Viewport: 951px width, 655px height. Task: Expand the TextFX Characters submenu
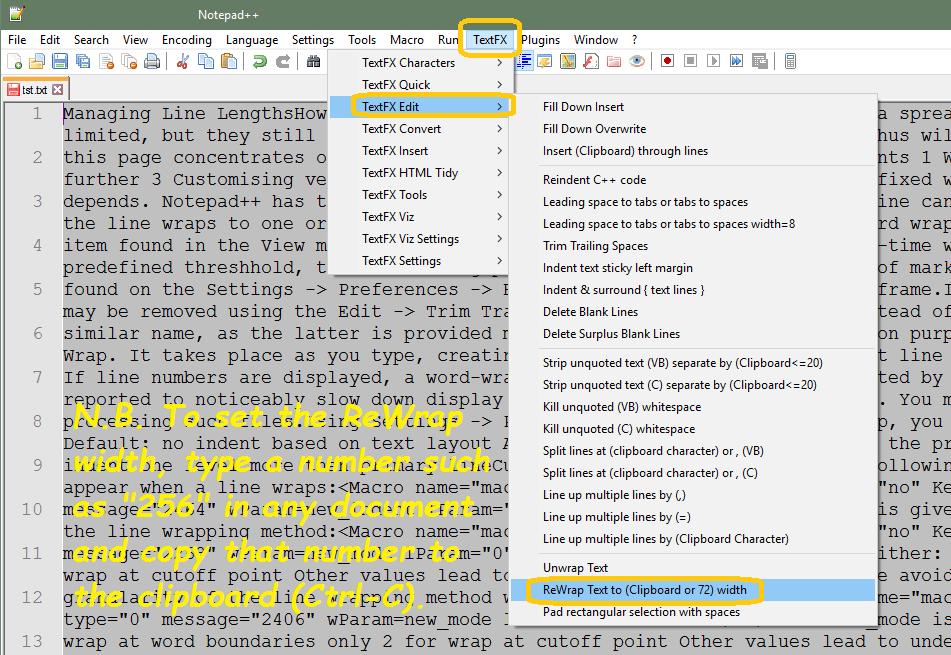click(420, 63)
